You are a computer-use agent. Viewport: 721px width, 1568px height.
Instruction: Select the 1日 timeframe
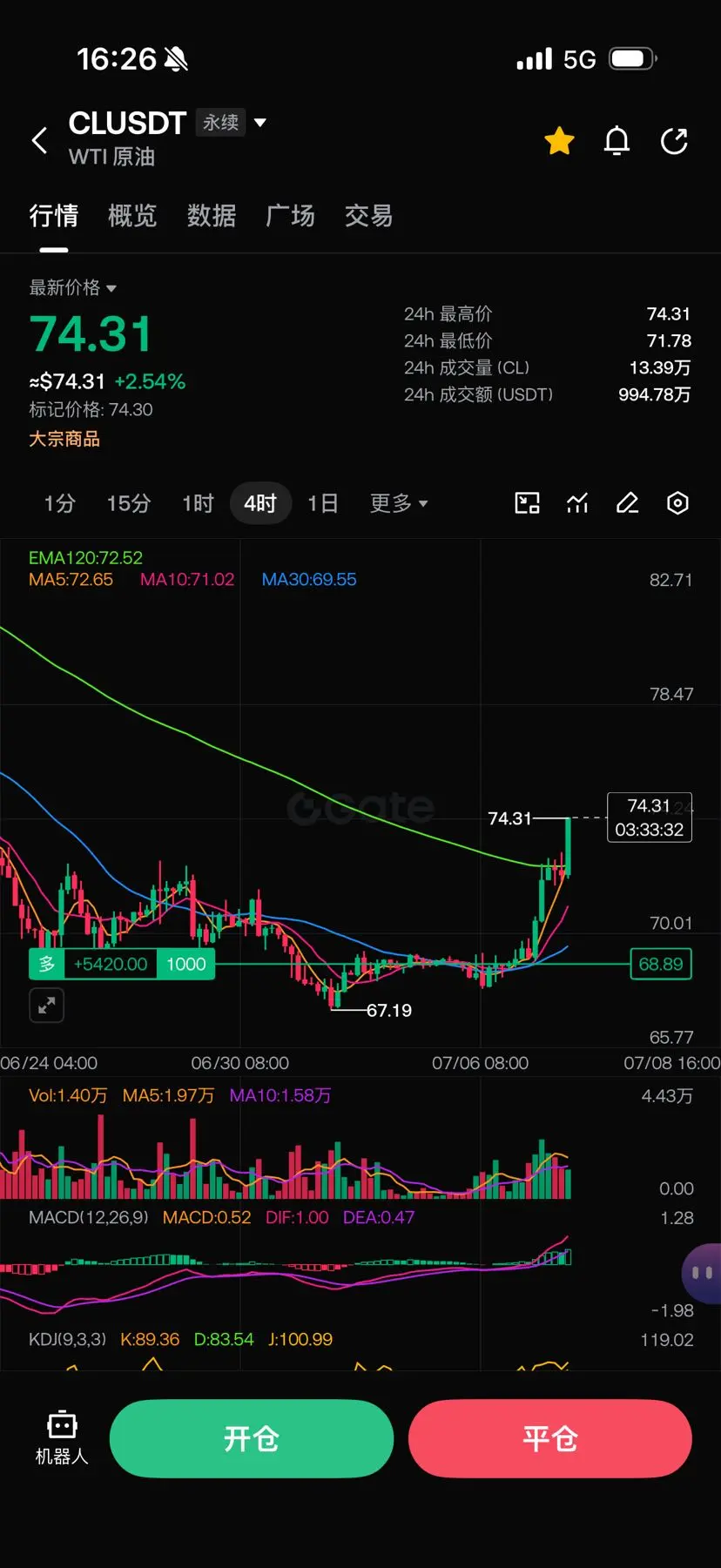[x=323, y=503]
